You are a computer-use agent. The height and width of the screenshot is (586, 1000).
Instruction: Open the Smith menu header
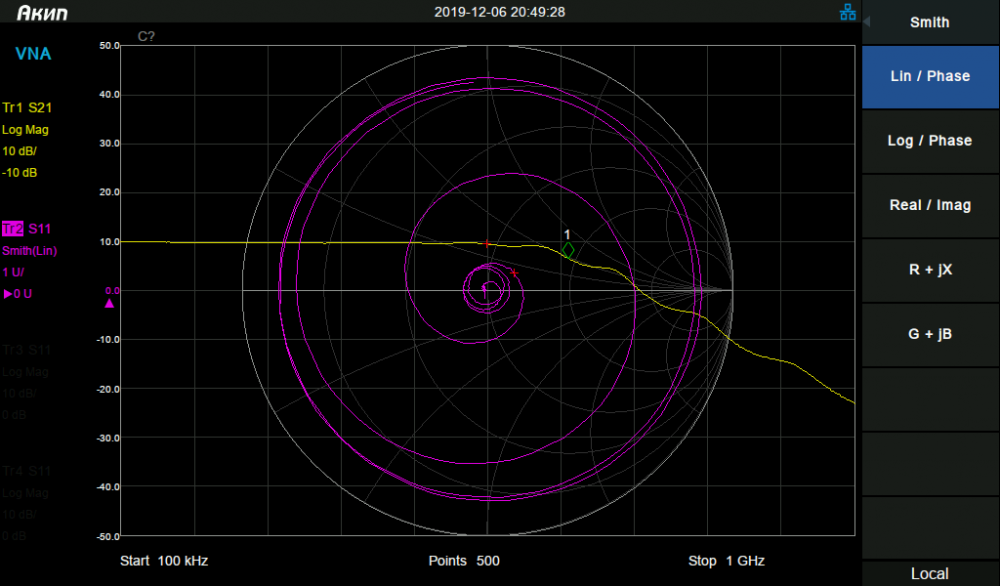[930, 22]
